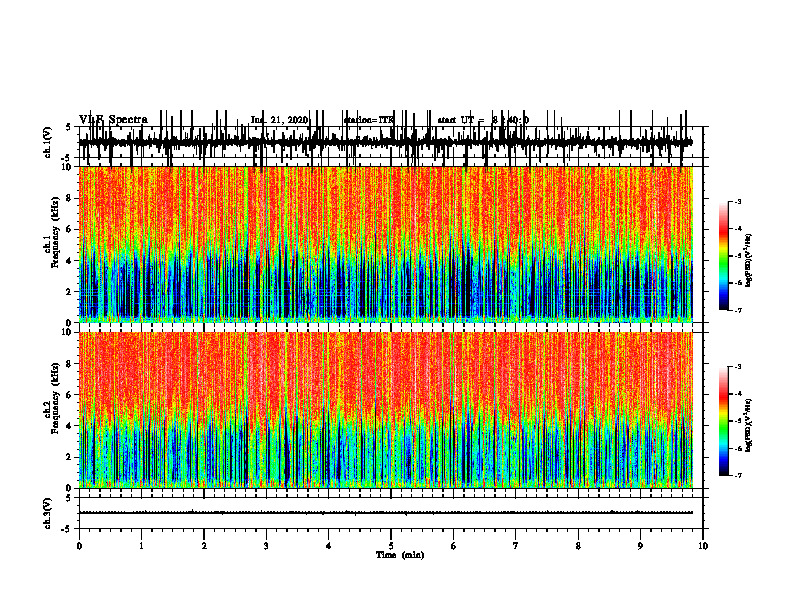
Task: Click the time axis tick label '9'
Action: point(640,546)
